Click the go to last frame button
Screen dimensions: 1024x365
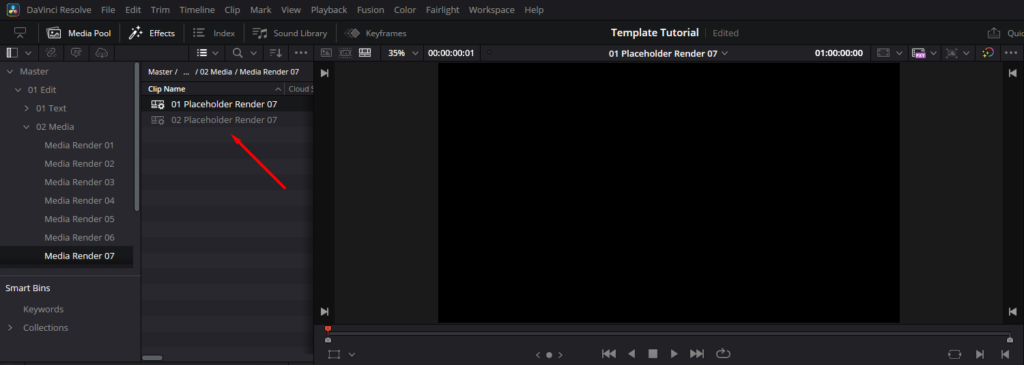pyautogui.click(x=697, y=354)
